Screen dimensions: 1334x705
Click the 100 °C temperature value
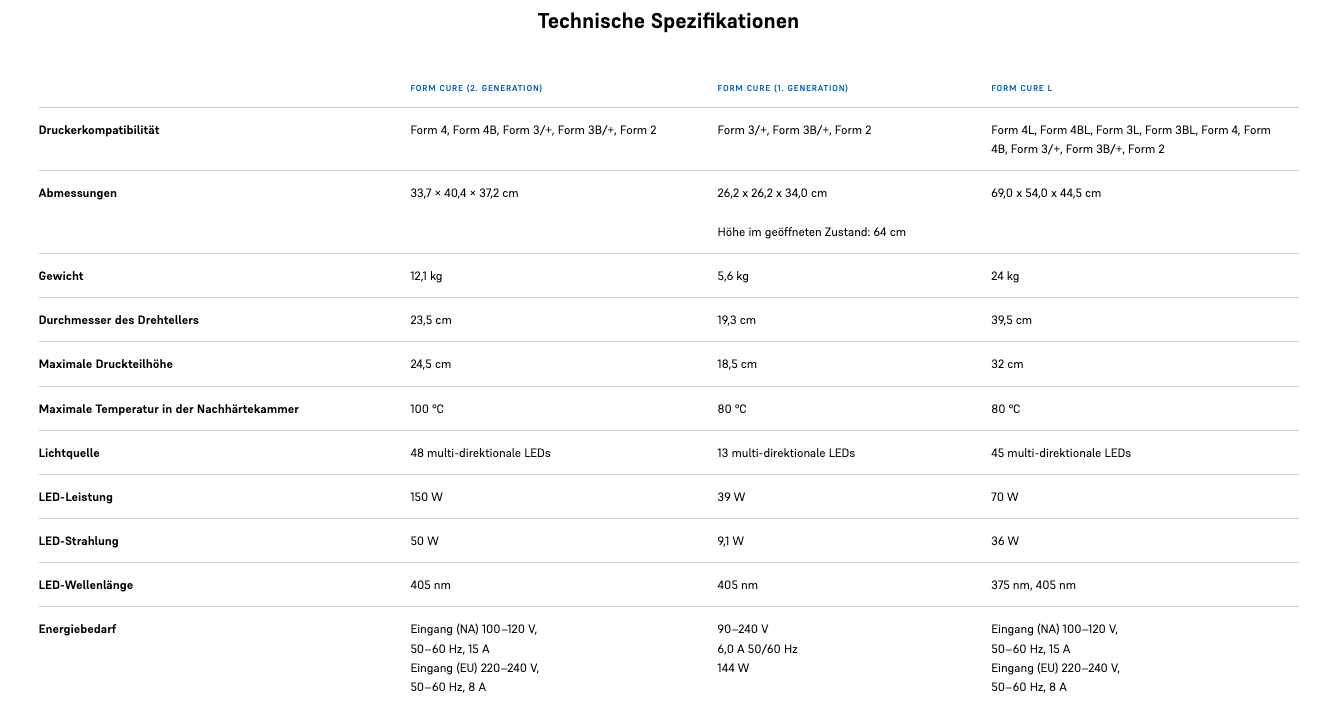[x=429, y=409]
